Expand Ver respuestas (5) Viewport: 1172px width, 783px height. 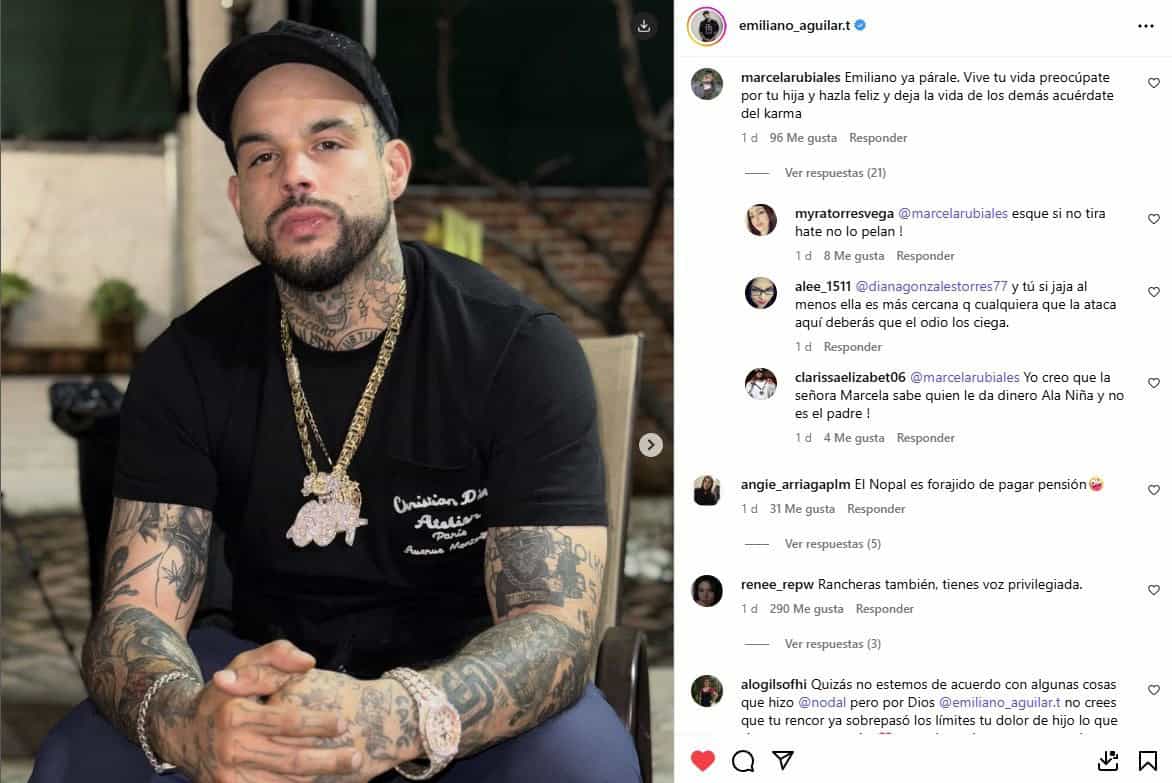[833, 544]
